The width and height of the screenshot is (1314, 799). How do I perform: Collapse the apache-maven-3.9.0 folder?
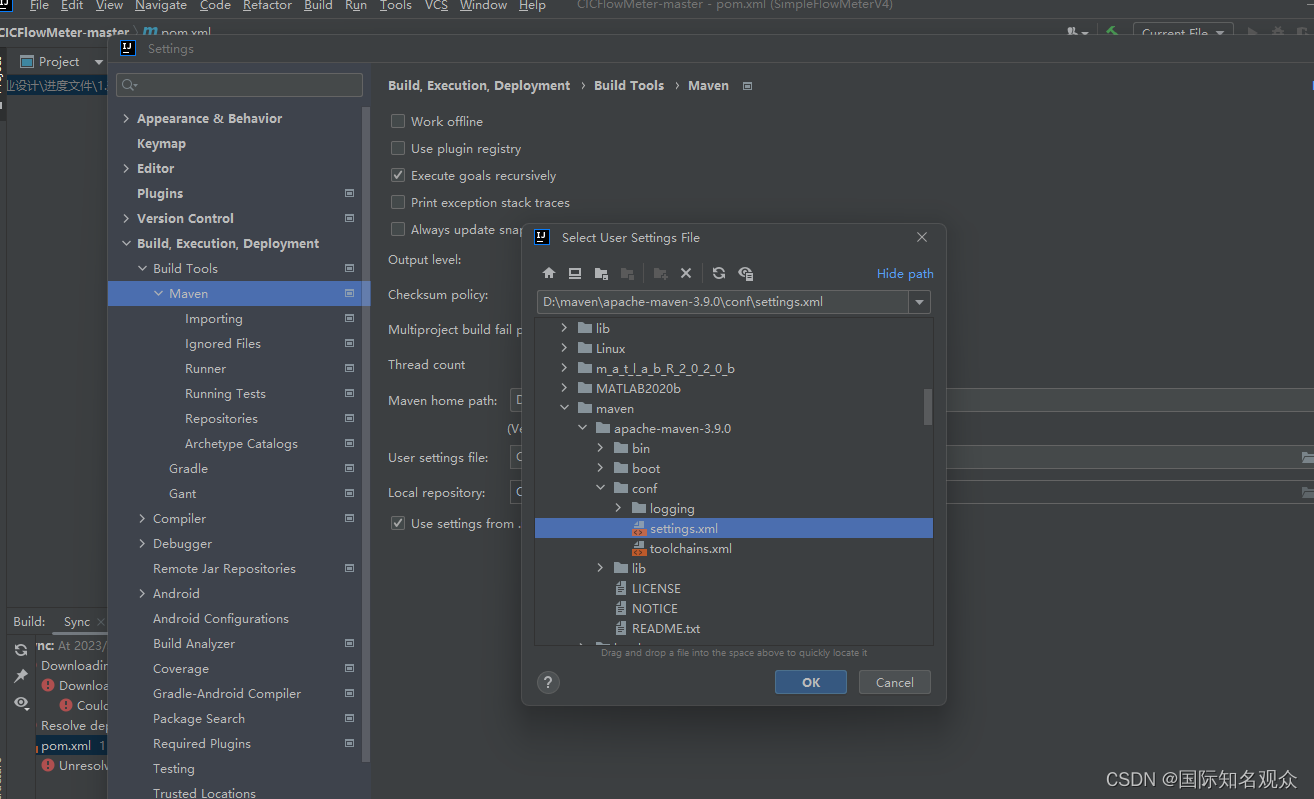point(582,428)
